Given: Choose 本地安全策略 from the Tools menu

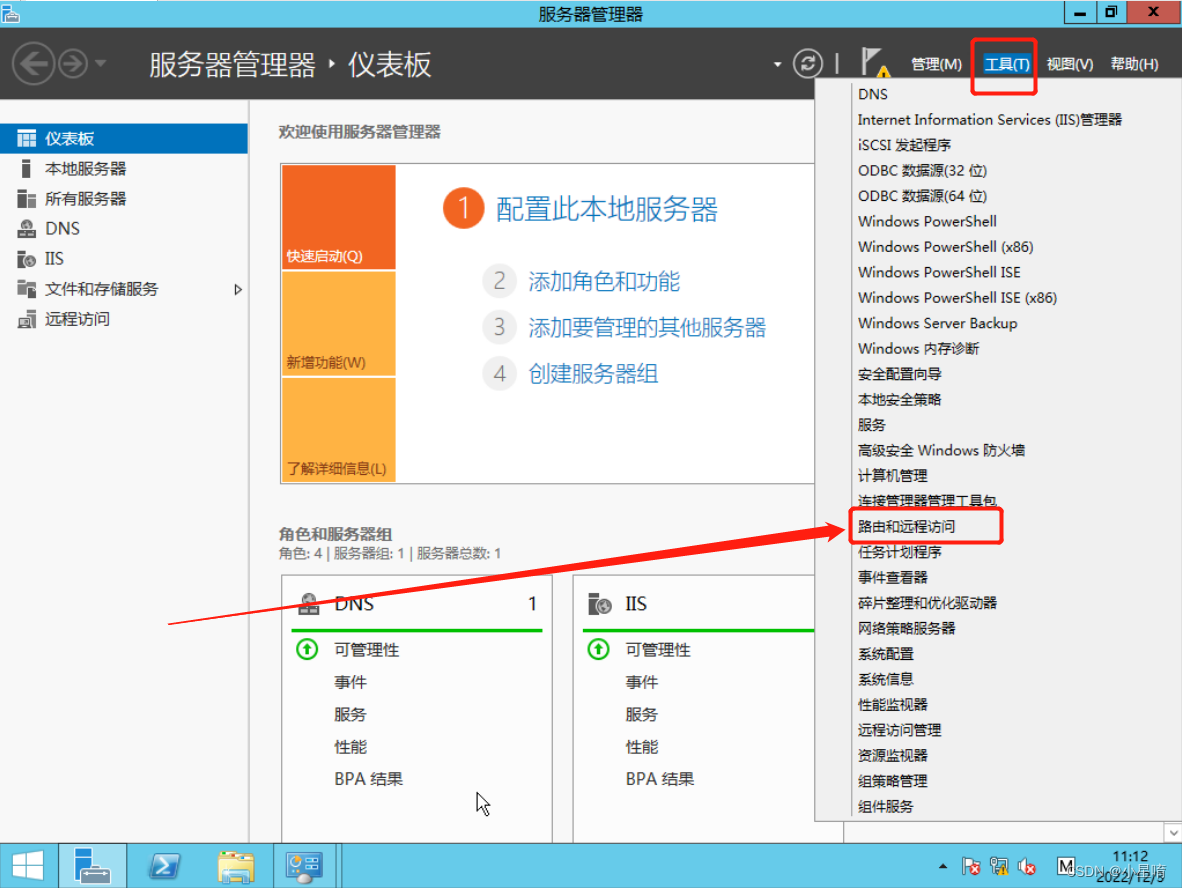Looking at the screenshot, I should [x=899, y=400].
